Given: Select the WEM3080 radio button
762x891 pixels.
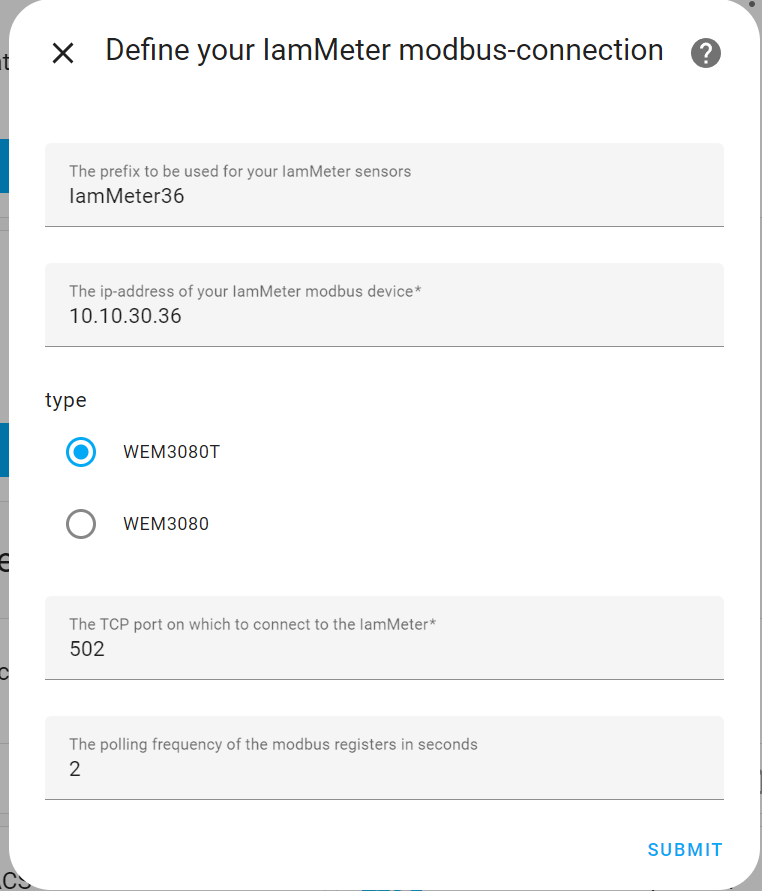Looking at the screenshot, I should point(81,524).
